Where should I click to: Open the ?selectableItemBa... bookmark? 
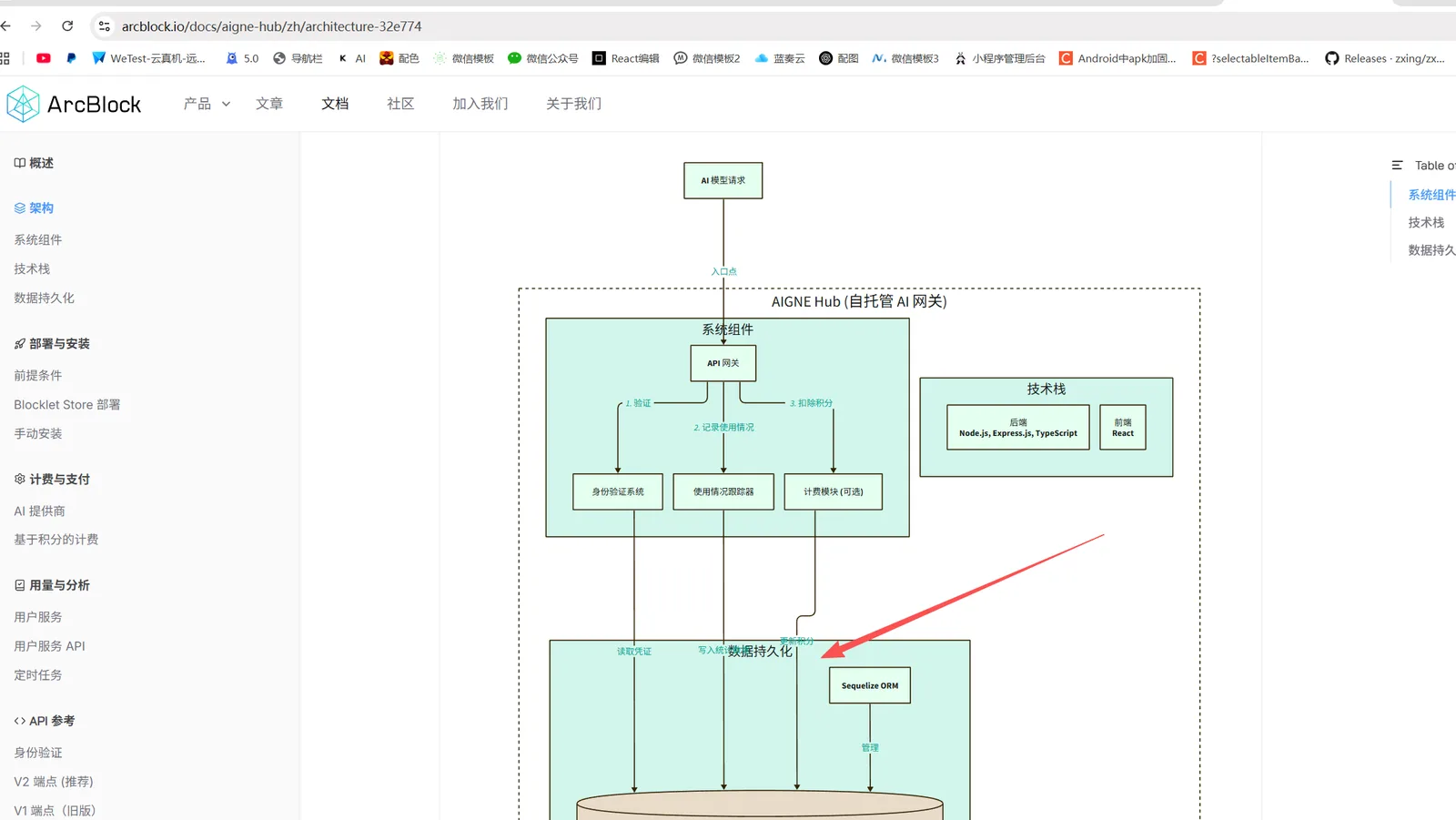pyautogui.click(x=1250, y=58)
